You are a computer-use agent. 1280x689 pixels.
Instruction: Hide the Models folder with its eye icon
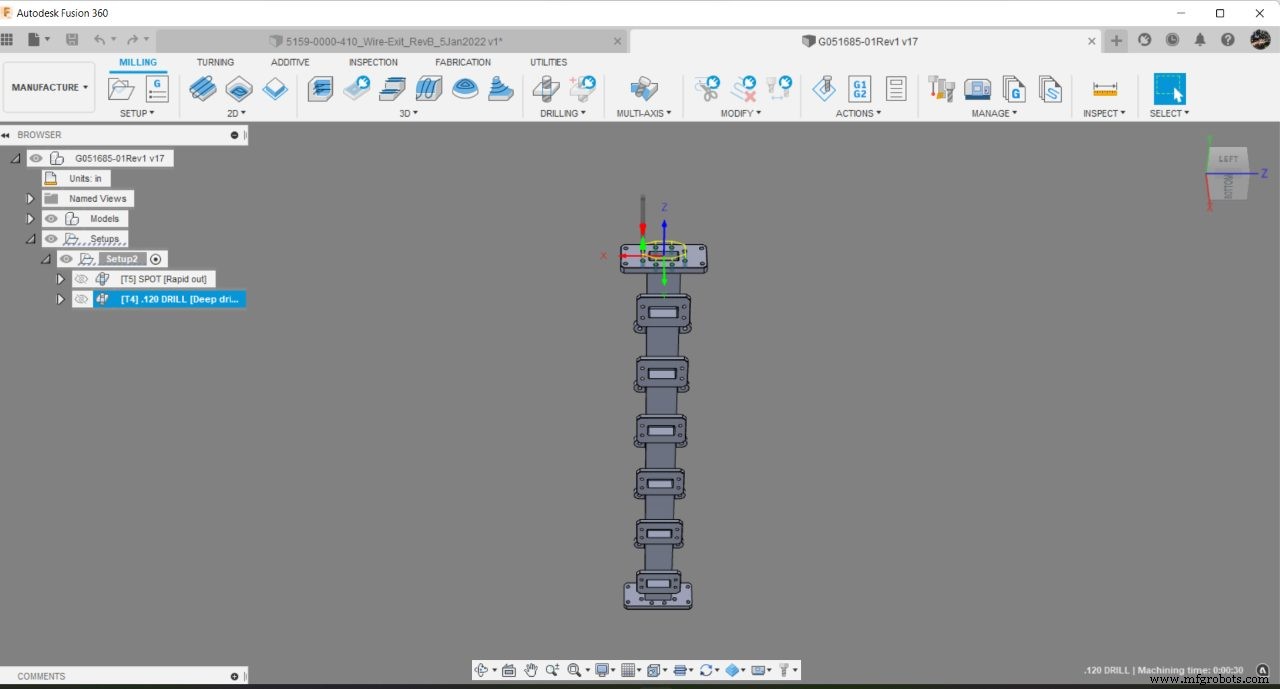[50, 218]
